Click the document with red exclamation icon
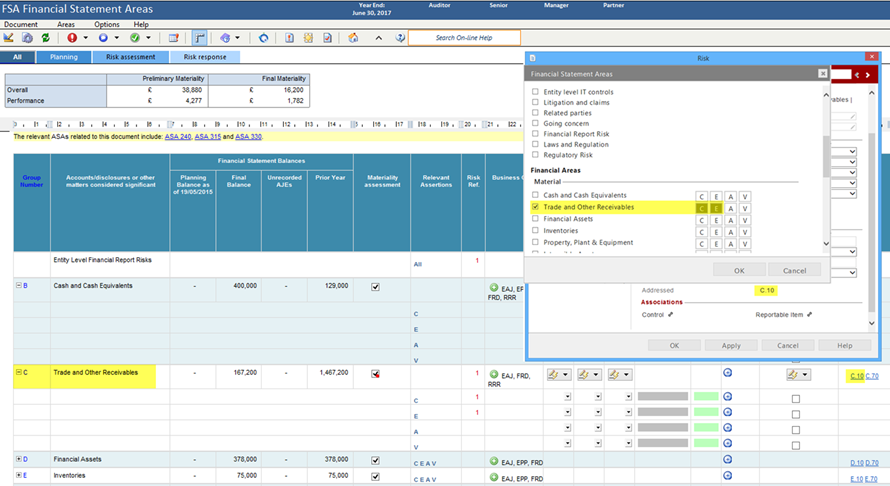The width and height of the screenshot is (890, 486). click(x=289, y=37)
